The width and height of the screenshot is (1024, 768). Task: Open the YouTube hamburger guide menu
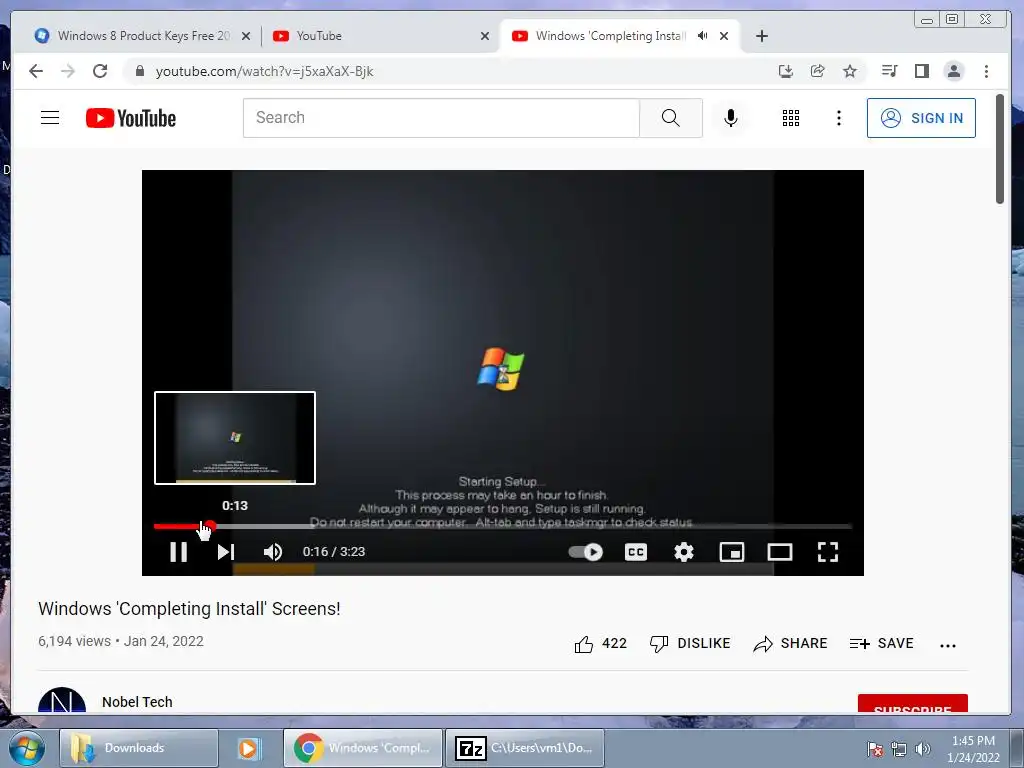[50, 118]
